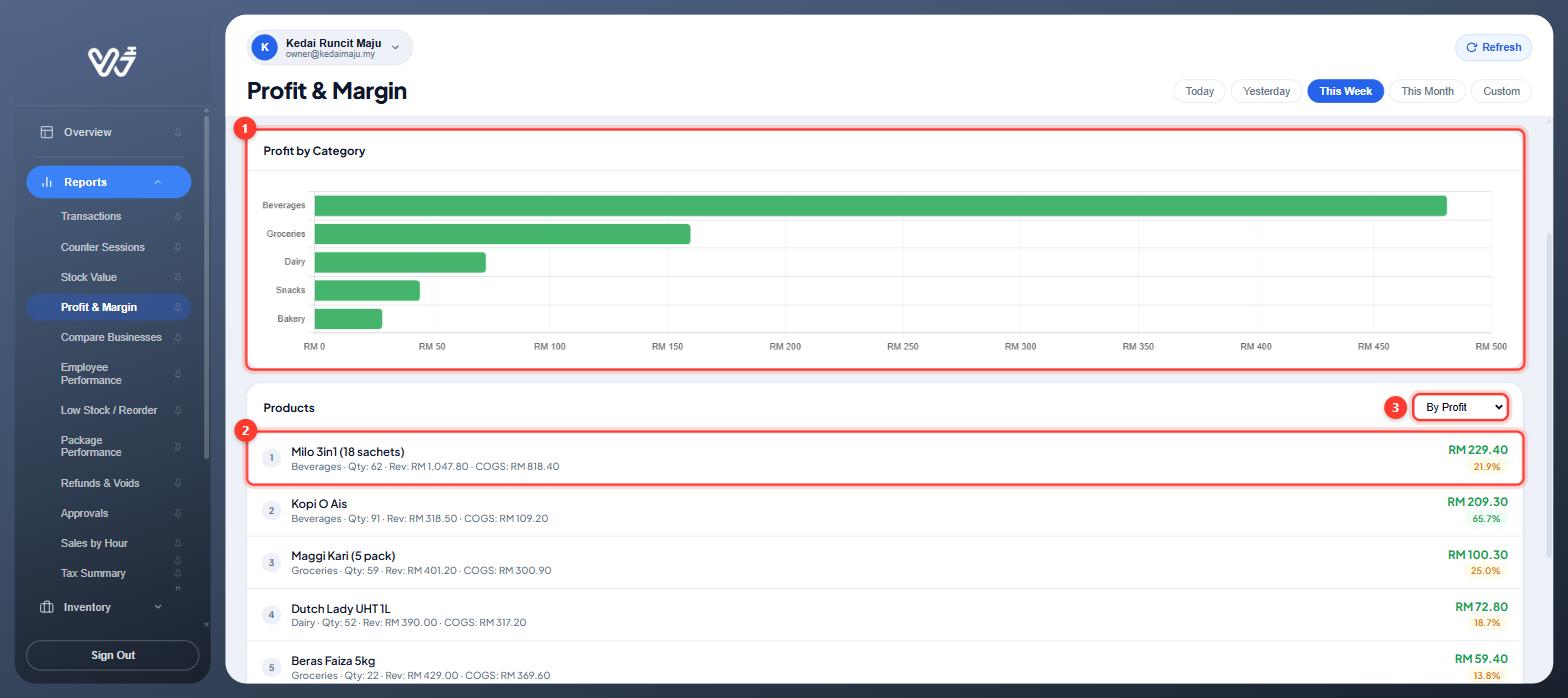
Task: Click the Dutch Lady UHT 1L product name
Action: point(341,608)
